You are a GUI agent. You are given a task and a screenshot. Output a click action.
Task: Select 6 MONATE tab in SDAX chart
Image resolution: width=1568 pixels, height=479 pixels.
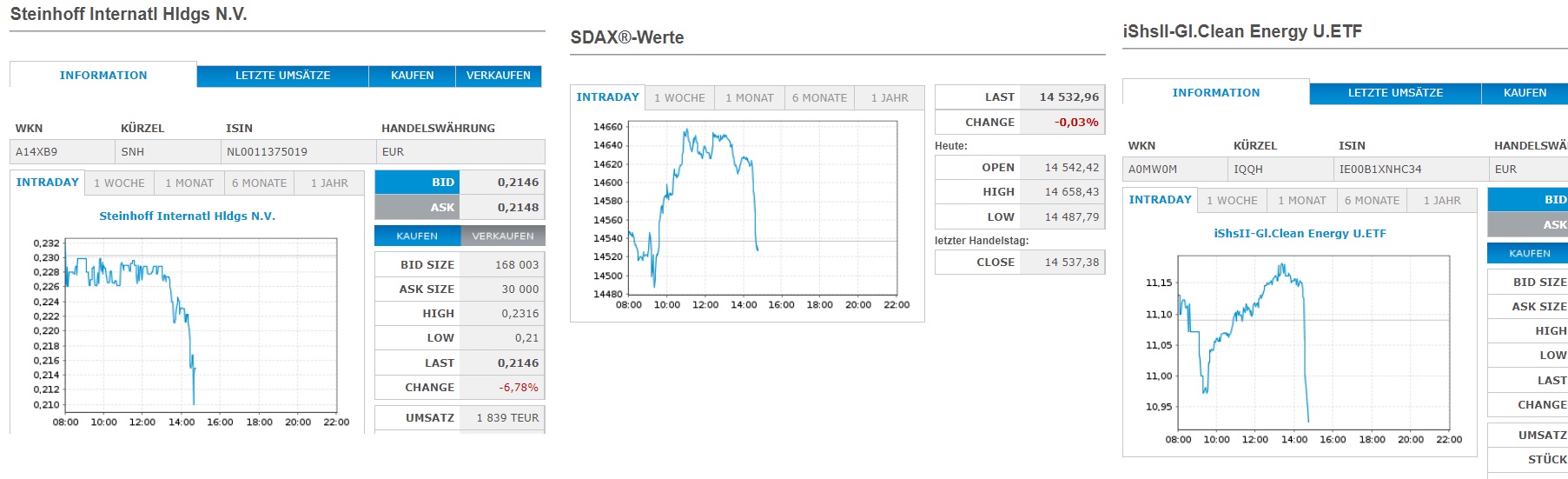click(819, 97)
